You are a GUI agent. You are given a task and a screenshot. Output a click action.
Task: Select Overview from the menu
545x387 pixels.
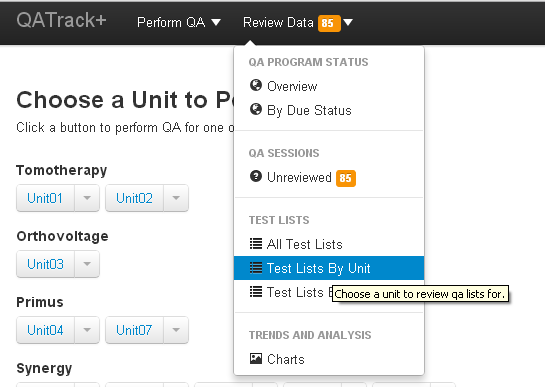pyautogui.click(x=329, y=86)
